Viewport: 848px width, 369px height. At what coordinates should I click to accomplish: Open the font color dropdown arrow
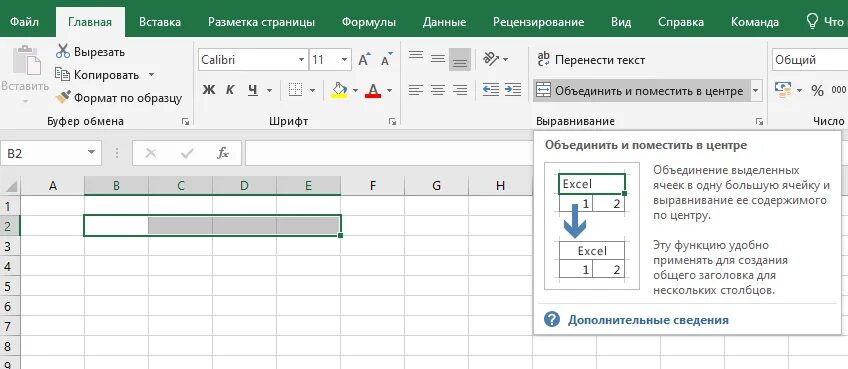click(x=389, y=90)
